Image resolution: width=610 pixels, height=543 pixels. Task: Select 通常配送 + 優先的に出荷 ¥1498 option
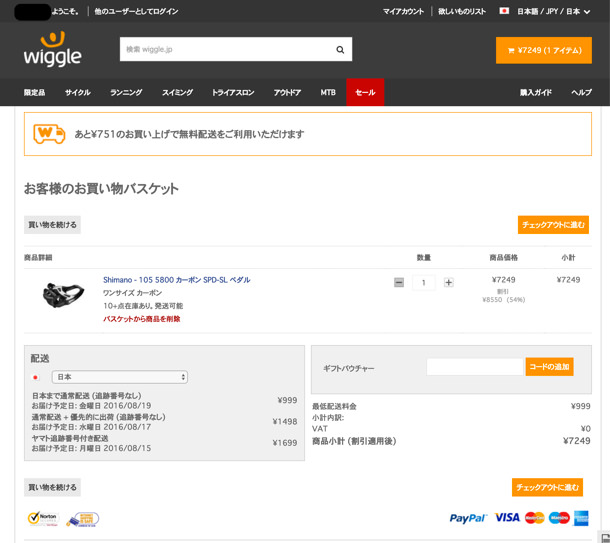click(x=164, y=422)
